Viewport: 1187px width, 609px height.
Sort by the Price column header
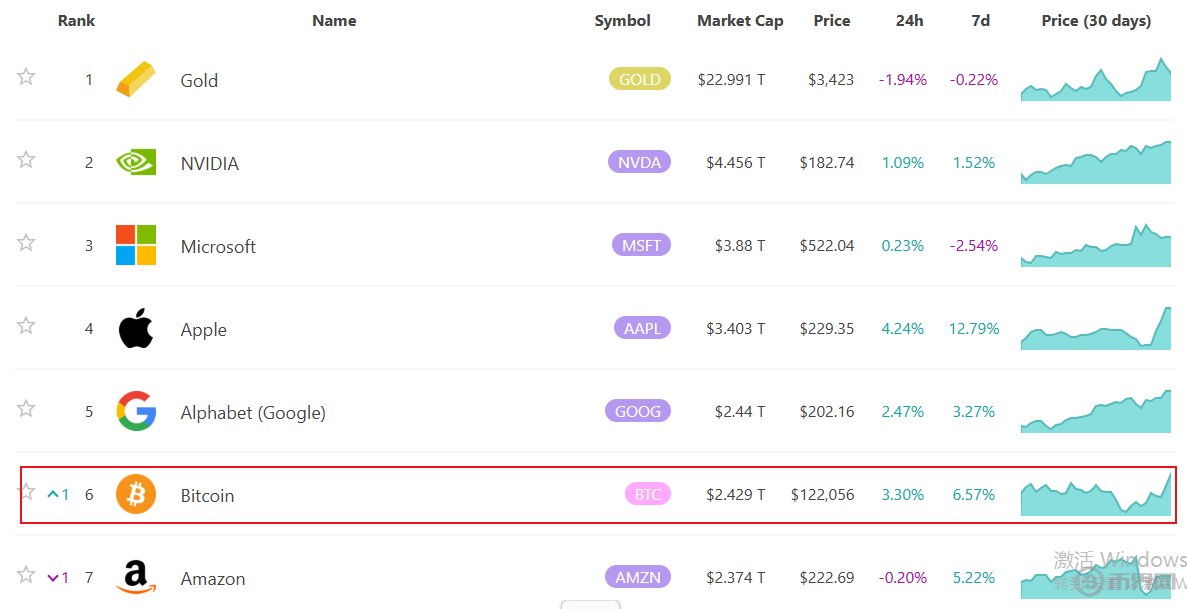click(x=831, y=20)
